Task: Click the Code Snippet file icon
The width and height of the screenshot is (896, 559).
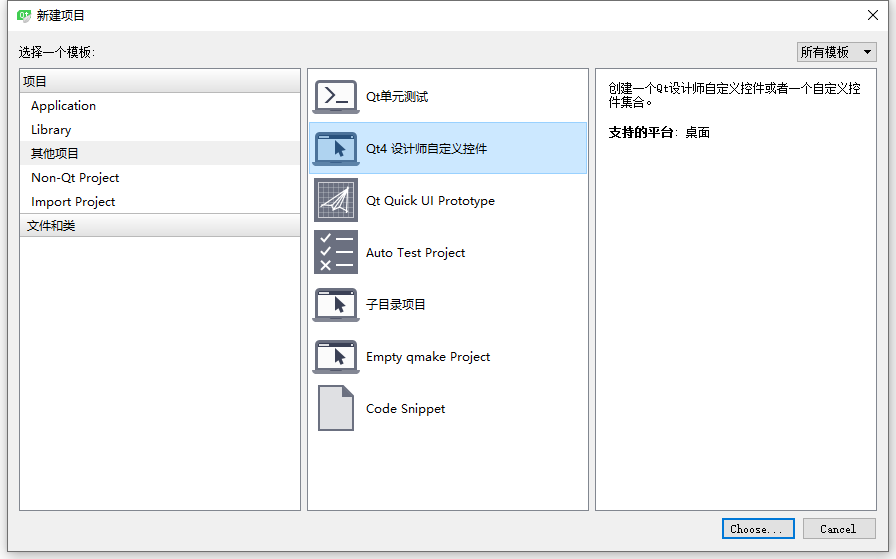Action: [x=336, y=408]
